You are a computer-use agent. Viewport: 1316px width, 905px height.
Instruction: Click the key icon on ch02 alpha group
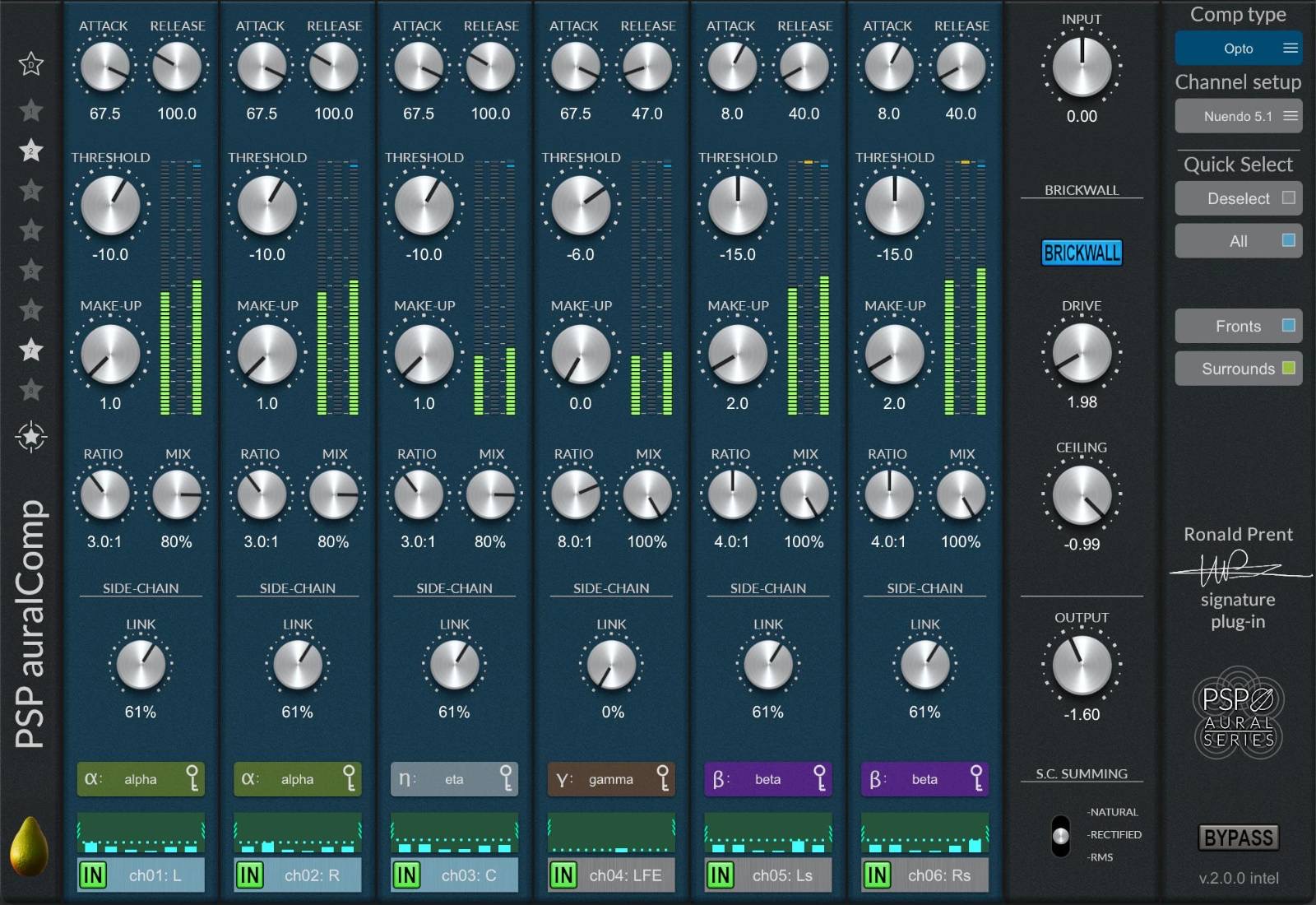click(x=349, y=778)
